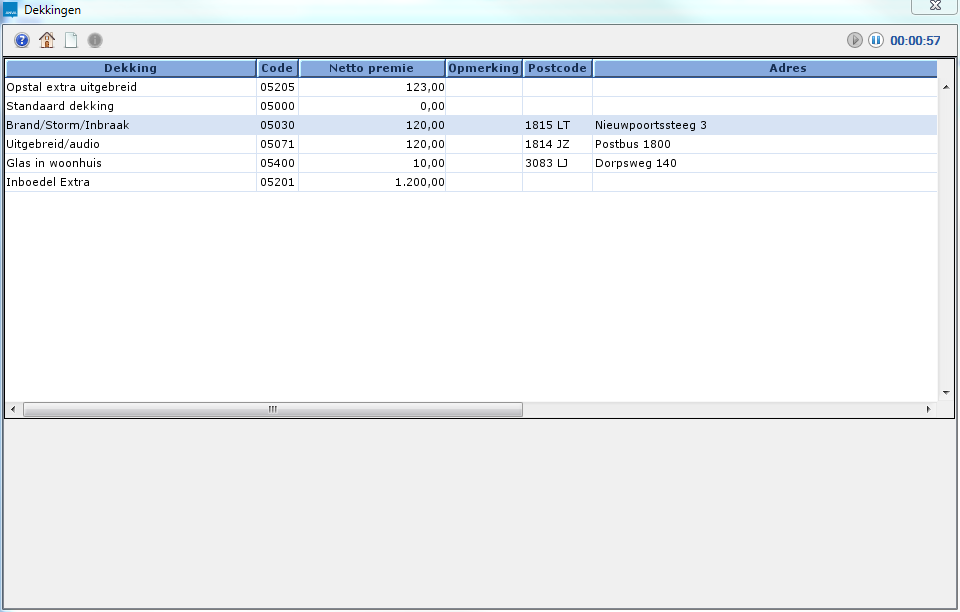The width and height of the screenshot is (960, 612).
Task: Sort by the Postcode column header
Action: click(557, 68)
